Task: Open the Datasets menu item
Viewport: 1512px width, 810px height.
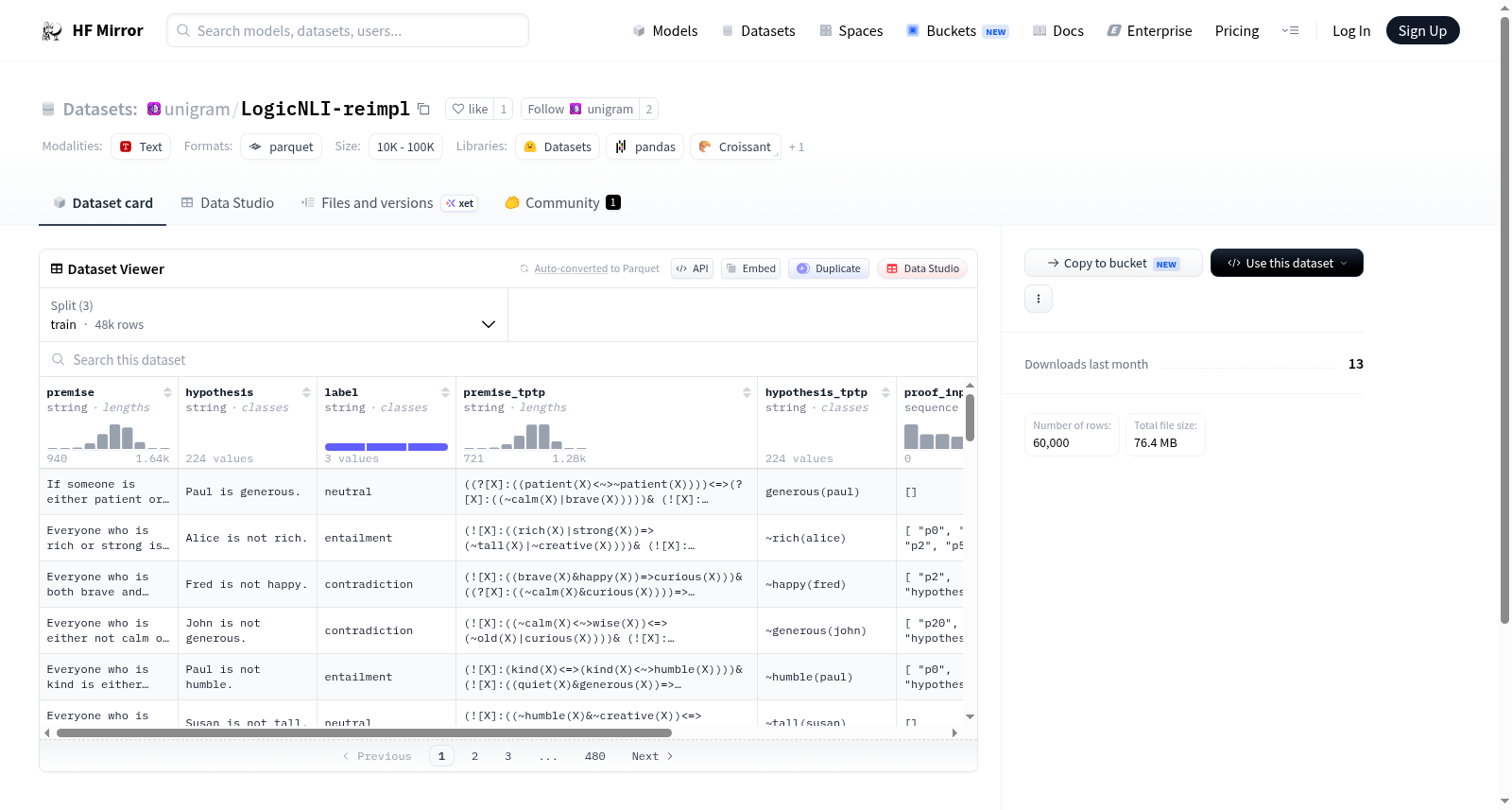Action: click(758, 30)
